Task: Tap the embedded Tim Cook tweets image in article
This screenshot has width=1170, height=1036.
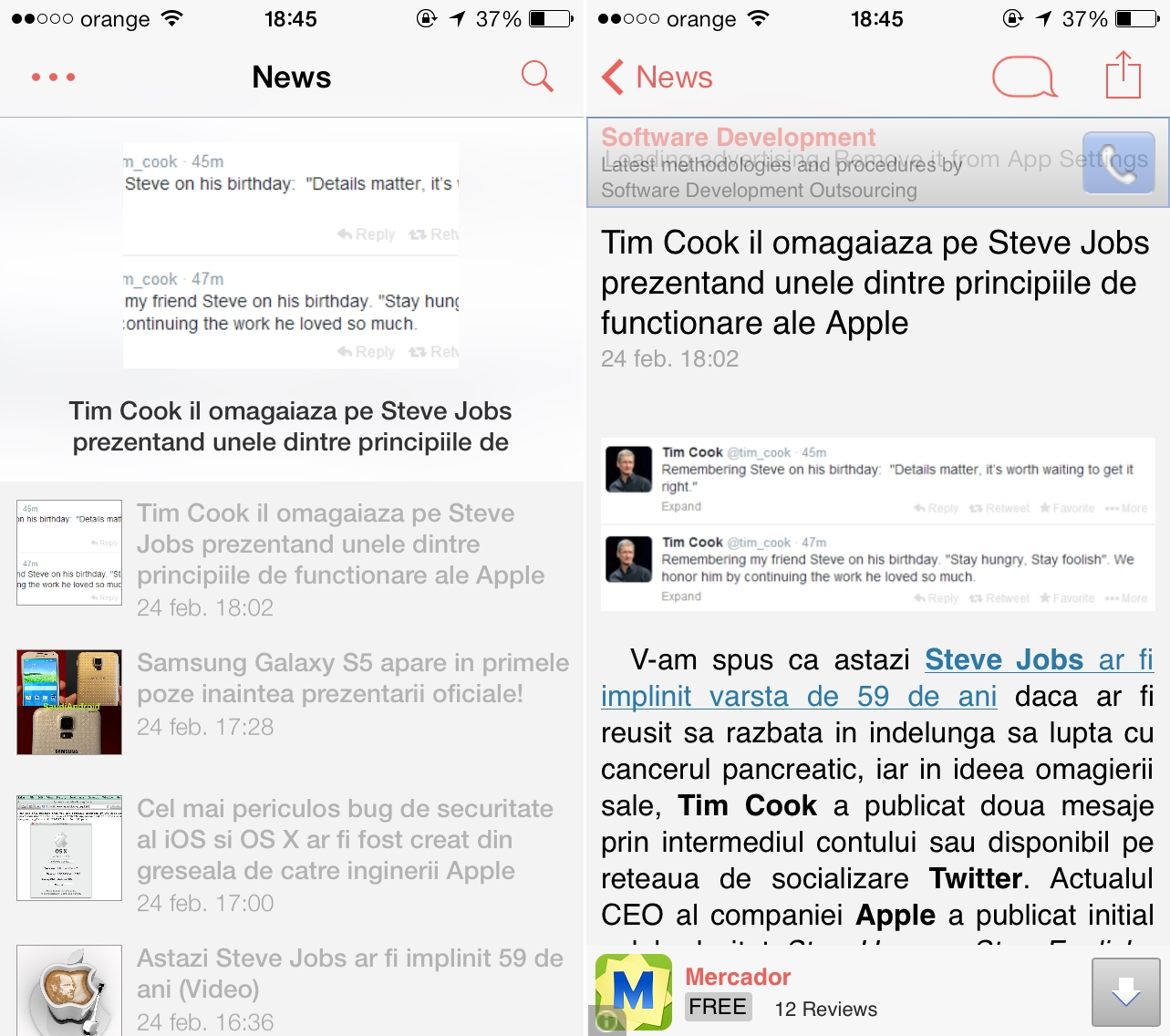Action: click(x=877, y=524)
